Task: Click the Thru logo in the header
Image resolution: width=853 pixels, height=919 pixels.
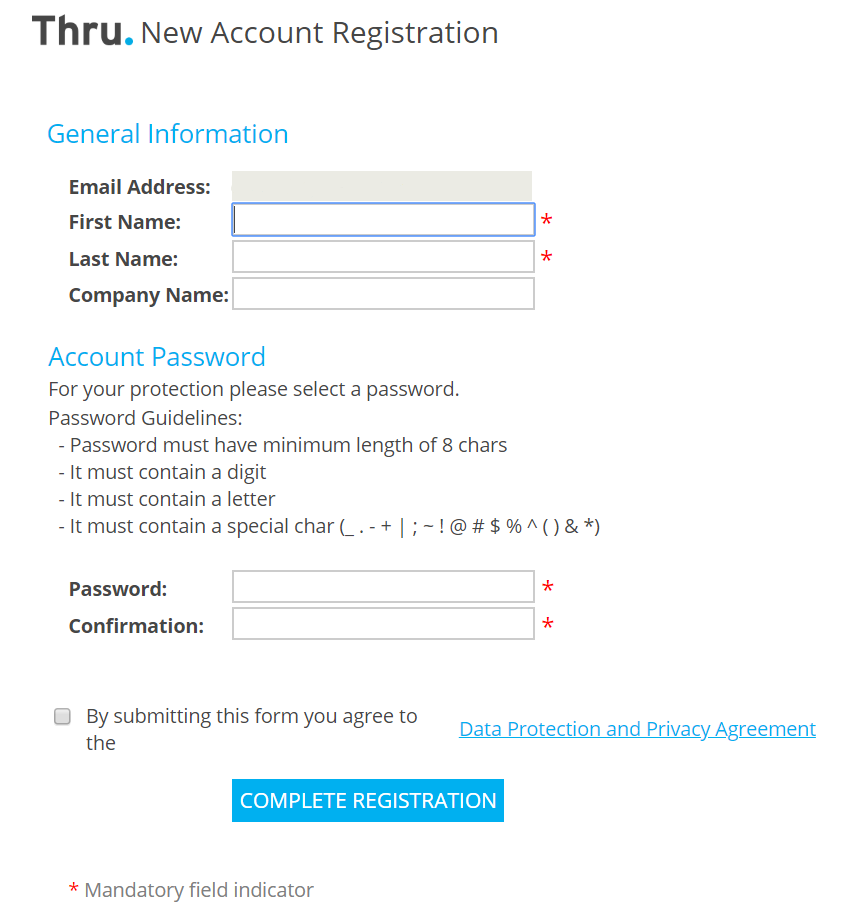Action: pos(82,32)
